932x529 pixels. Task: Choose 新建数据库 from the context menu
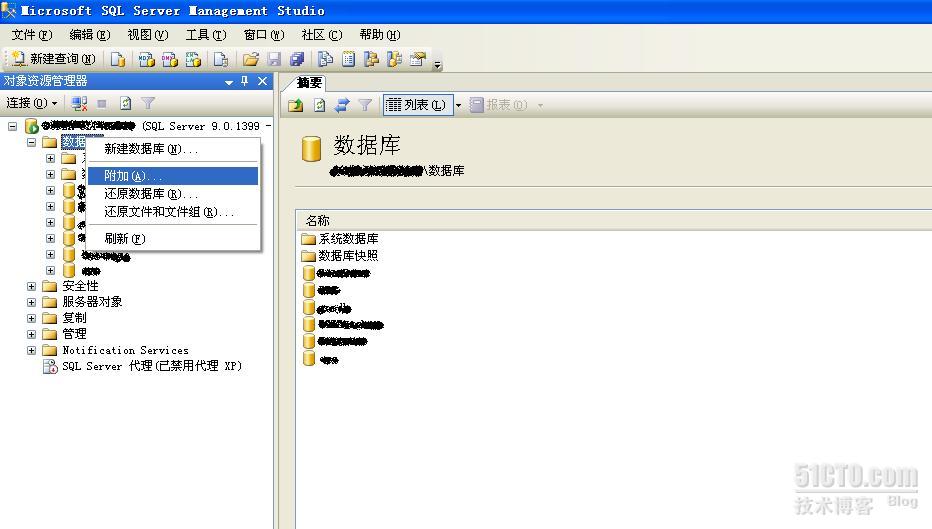pos(173,149)
